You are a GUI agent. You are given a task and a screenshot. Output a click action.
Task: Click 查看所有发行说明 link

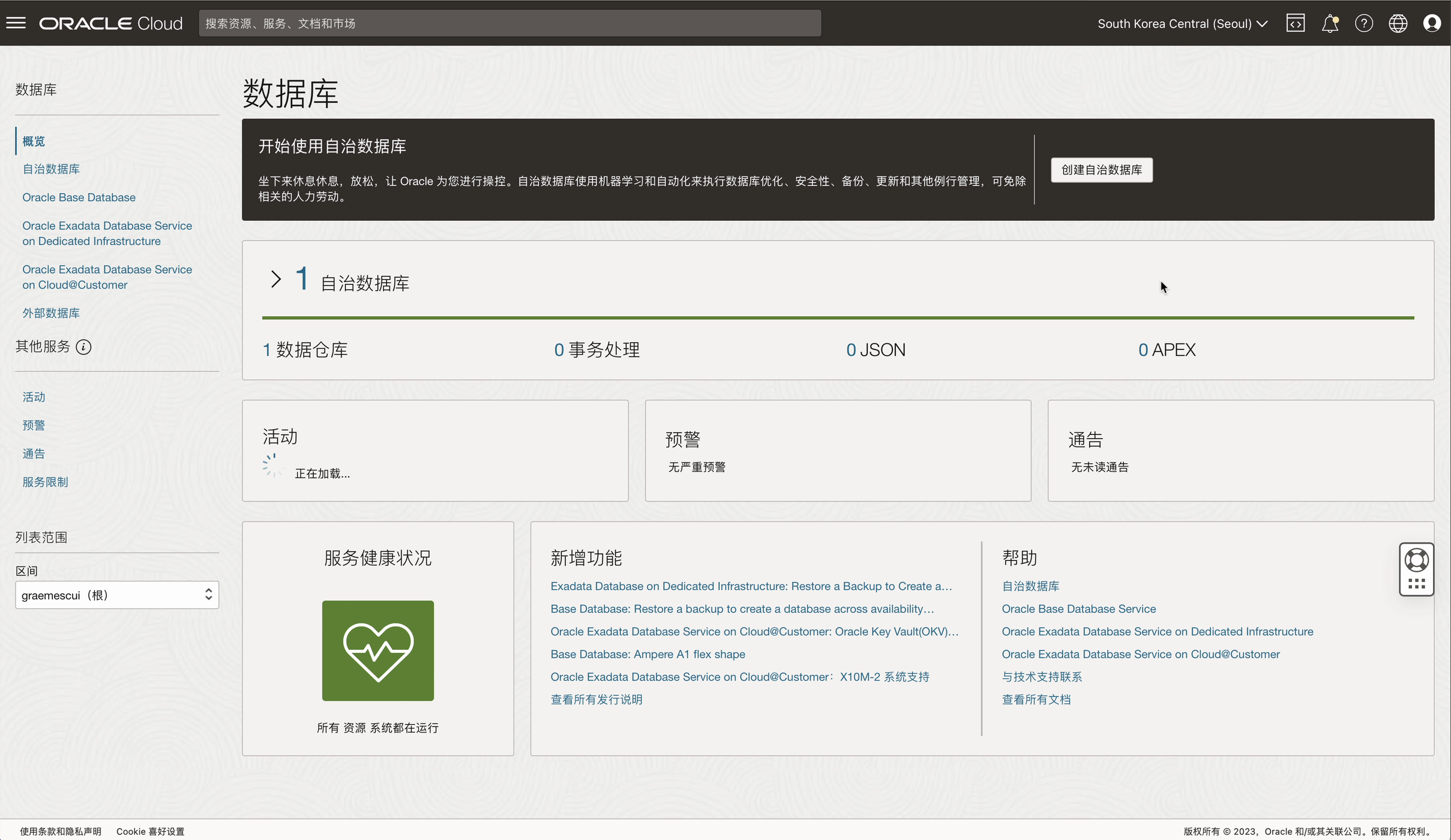click(x=596, y=700)
